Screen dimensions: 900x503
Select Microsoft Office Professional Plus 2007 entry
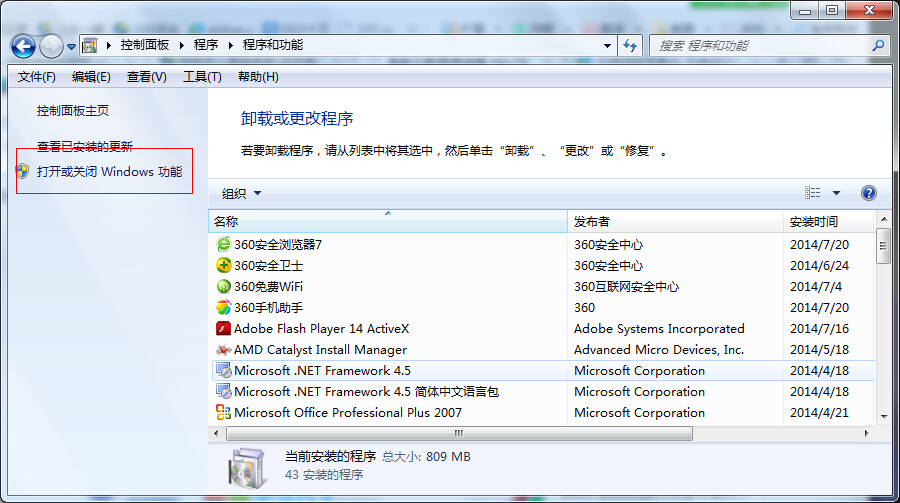click(x=348, y=413)
